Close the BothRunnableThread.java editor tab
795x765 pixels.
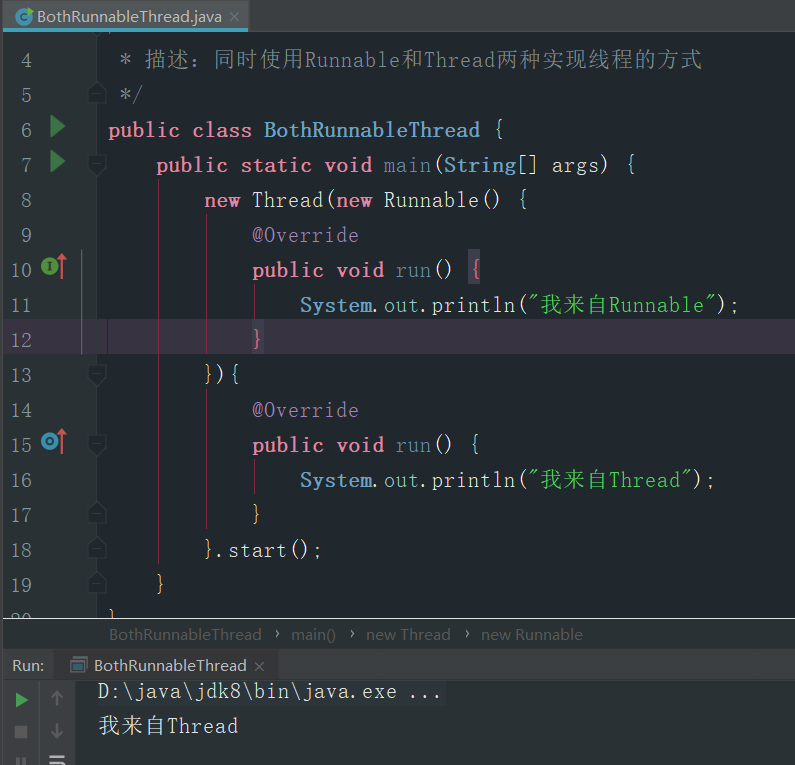coord(234,17)
